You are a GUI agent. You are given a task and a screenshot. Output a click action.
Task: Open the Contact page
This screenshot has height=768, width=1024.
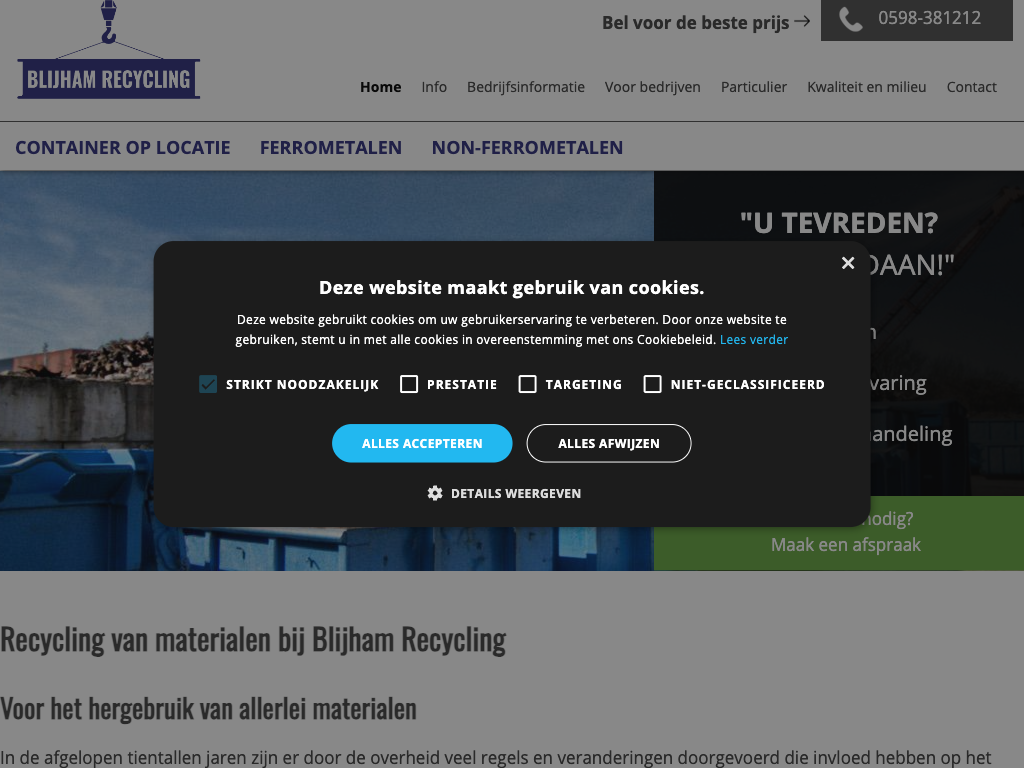(971, 87)
